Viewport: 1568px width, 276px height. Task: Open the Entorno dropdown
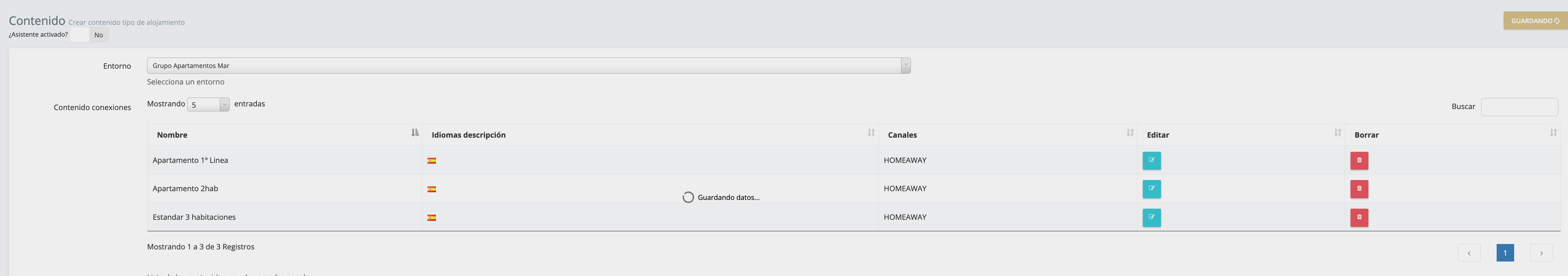[529, 66]
